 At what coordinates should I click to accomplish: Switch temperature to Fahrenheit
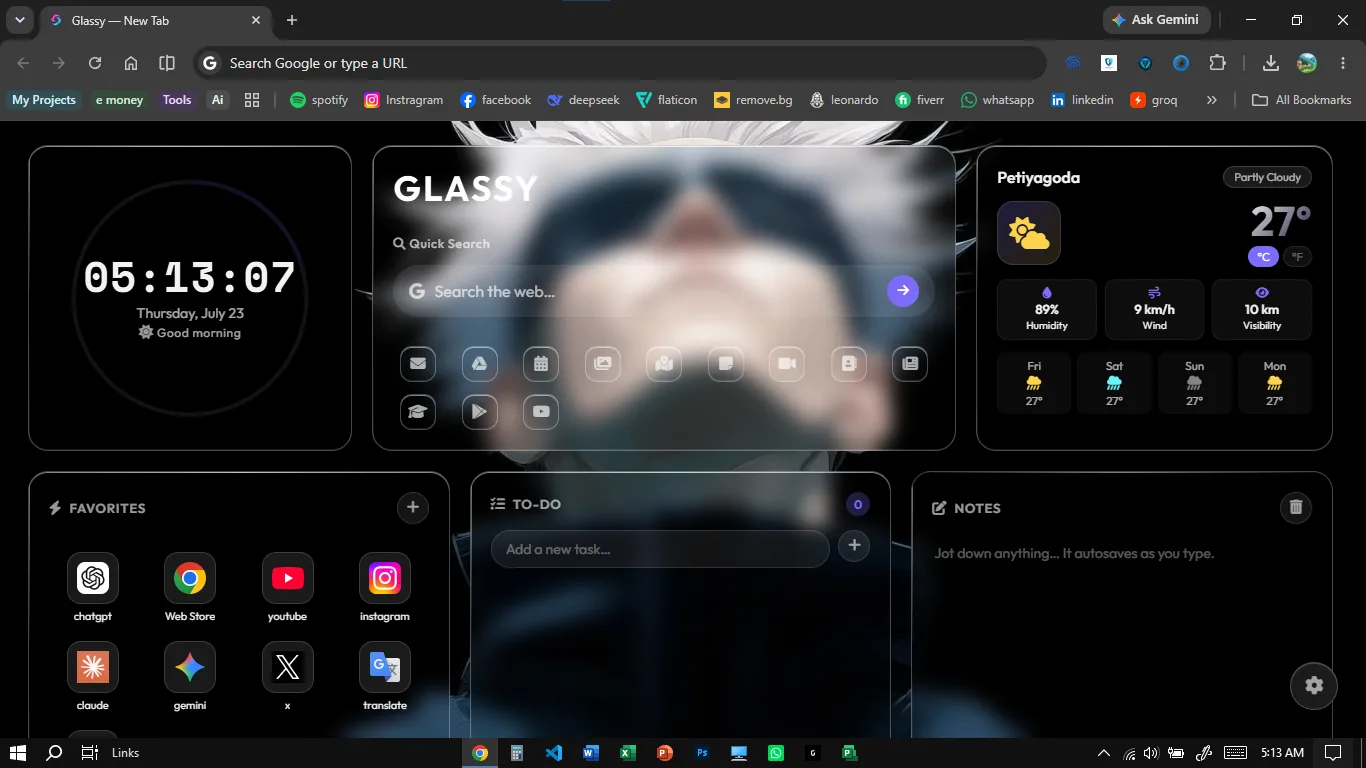[1297, 257]
